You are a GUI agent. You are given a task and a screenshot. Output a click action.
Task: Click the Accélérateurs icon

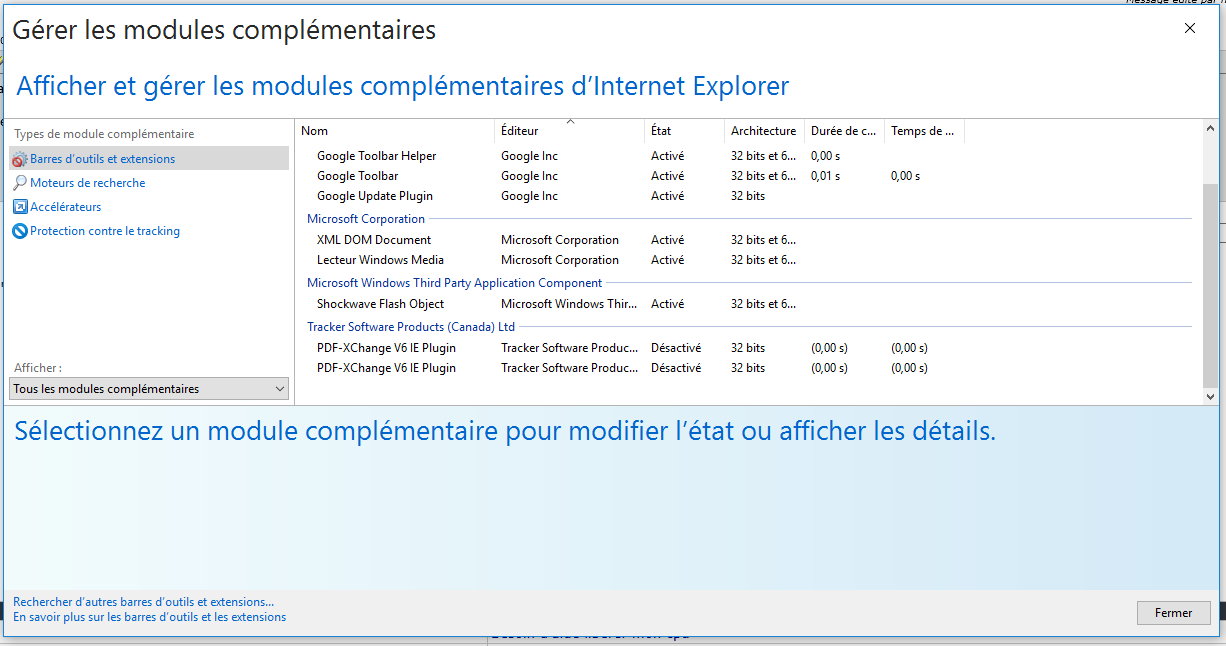(19, 207)
